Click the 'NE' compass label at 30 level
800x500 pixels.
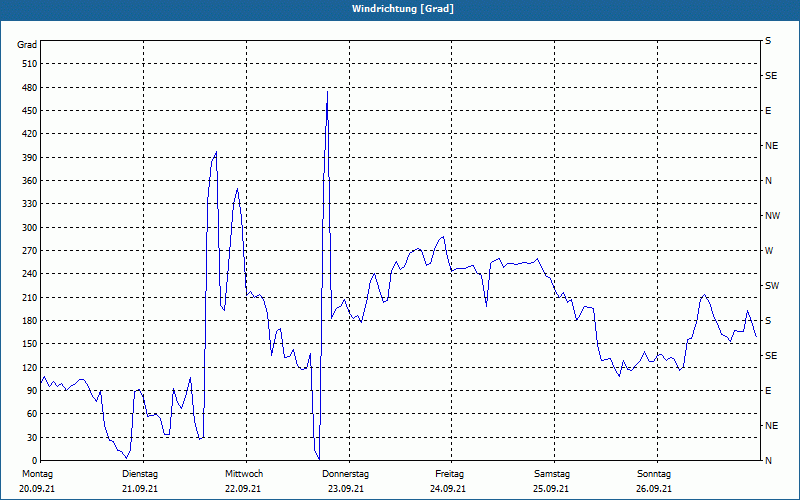pos(771,426)
